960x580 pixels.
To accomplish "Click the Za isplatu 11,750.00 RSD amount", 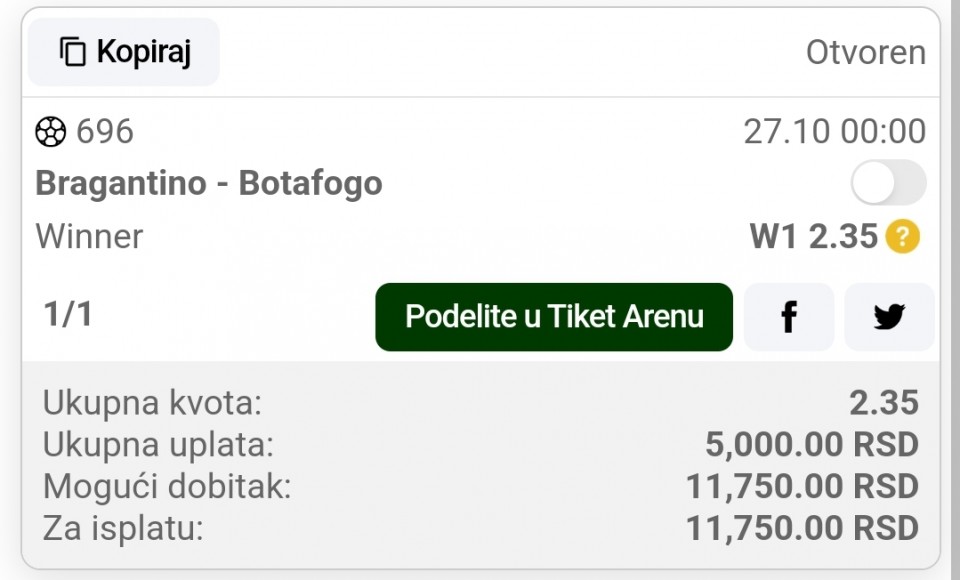I will click(x=802, y=528).
